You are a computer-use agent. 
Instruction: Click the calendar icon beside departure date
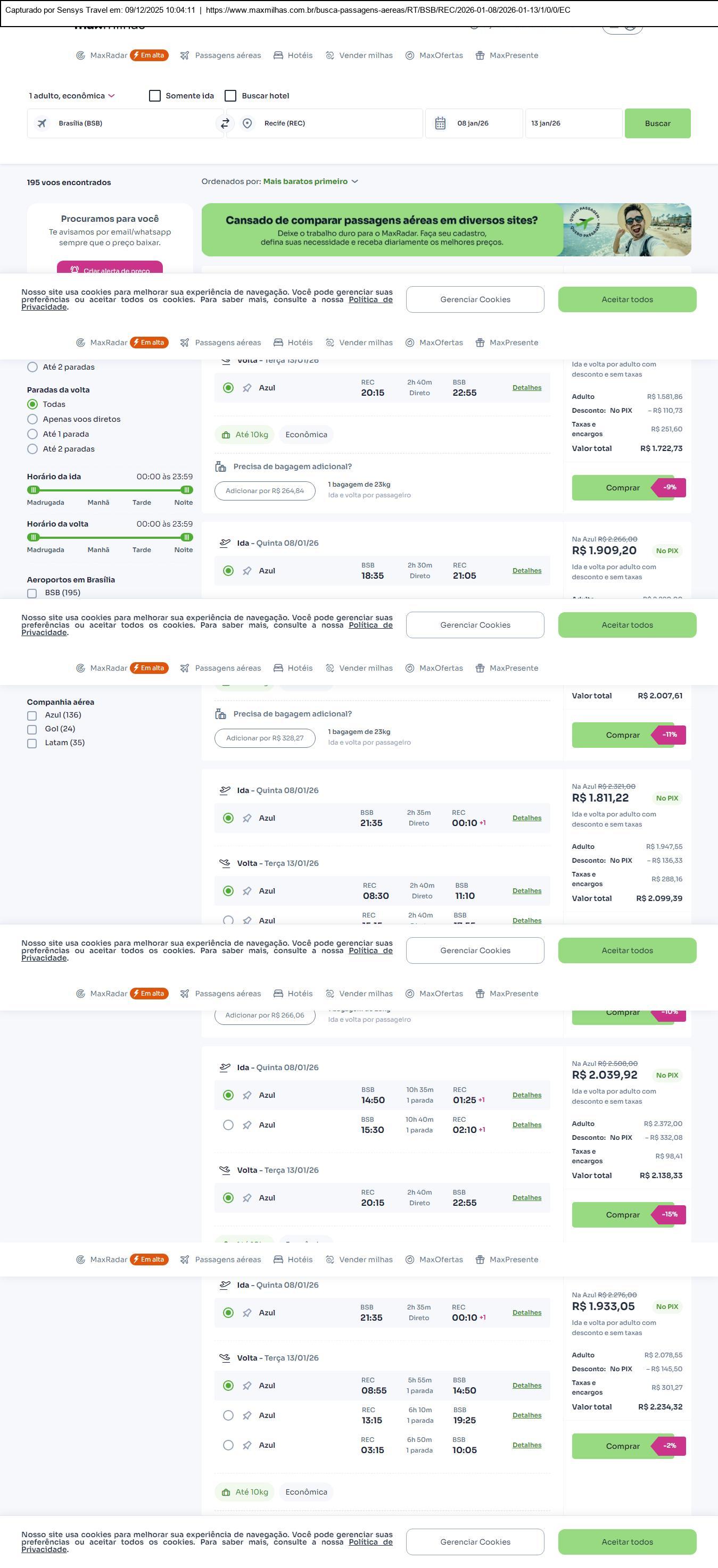(440, 123)
